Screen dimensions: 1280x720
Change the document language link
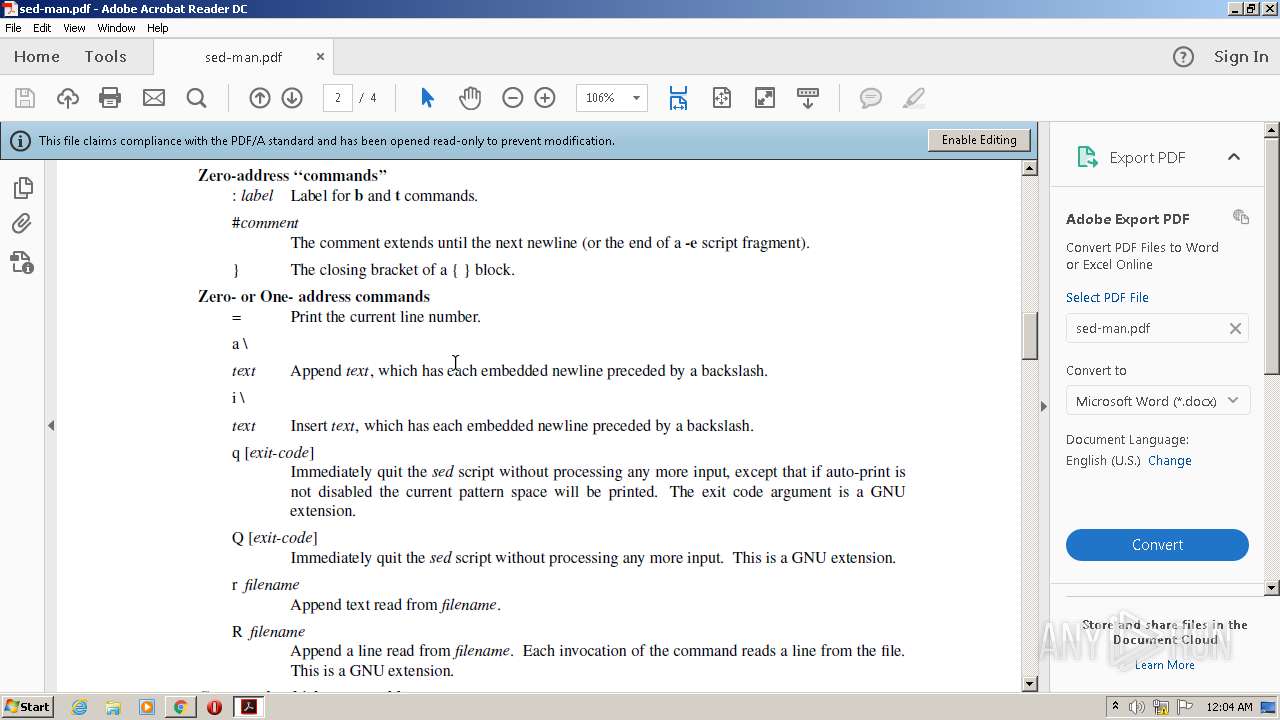pos(1170,461)
